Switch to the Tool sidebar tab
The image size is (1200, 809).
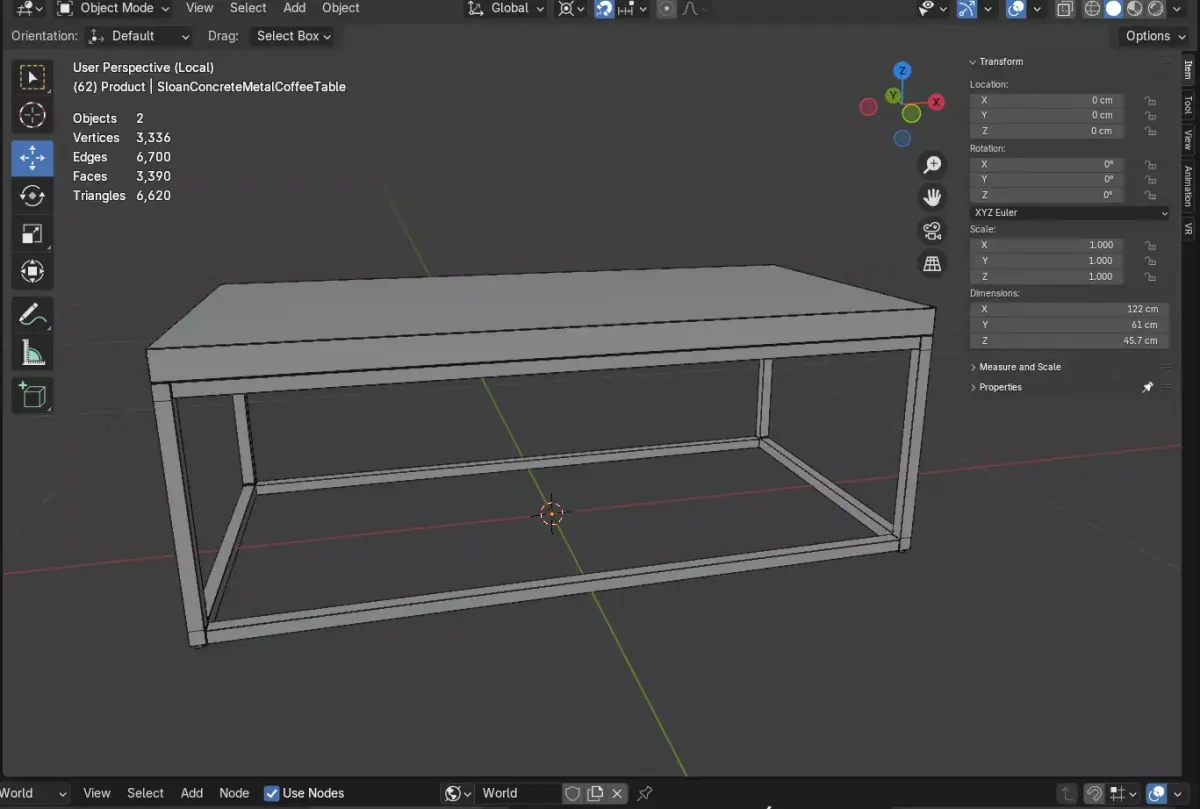pyautogui.click(x=1188, y=104)
